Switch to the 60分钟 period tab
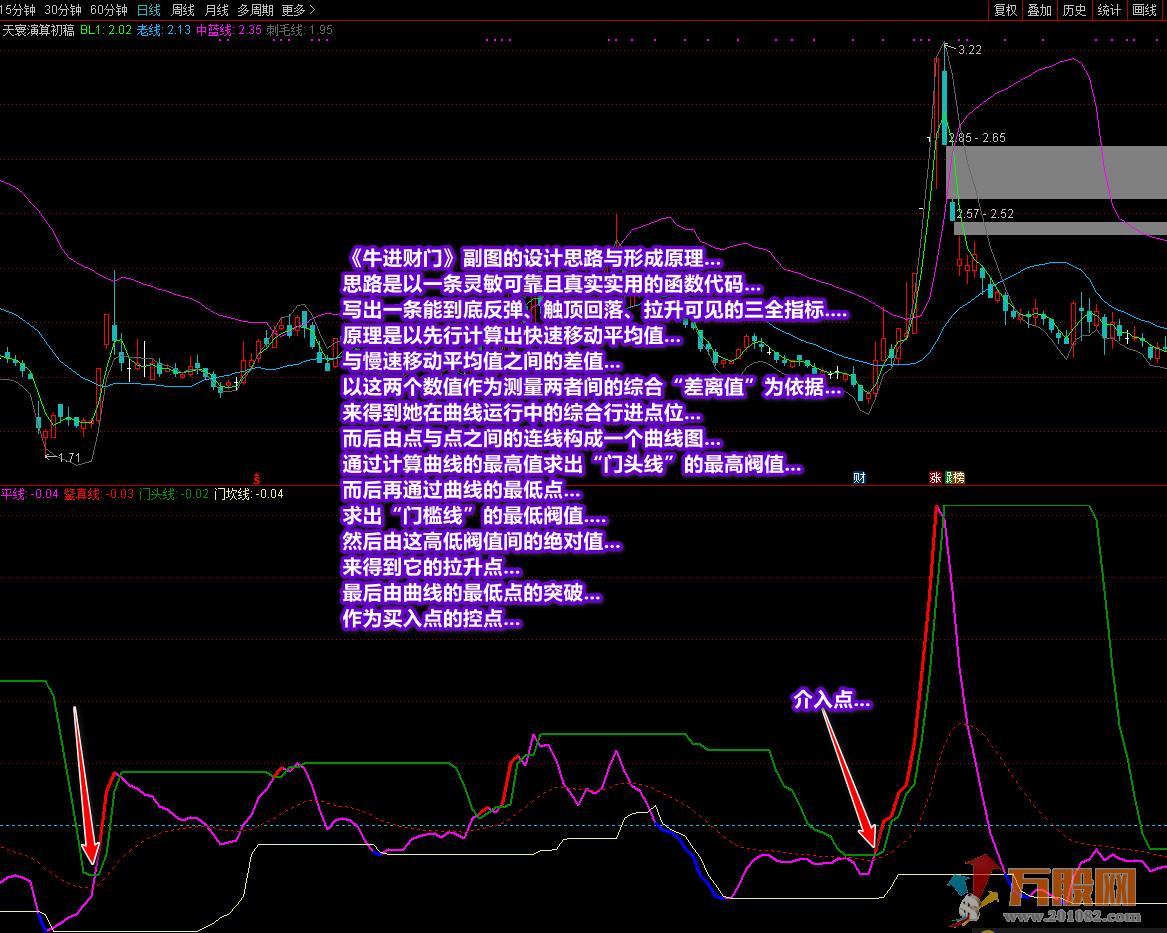The image size is (1167, 933). pyautogui.click(x=109, y=10)
